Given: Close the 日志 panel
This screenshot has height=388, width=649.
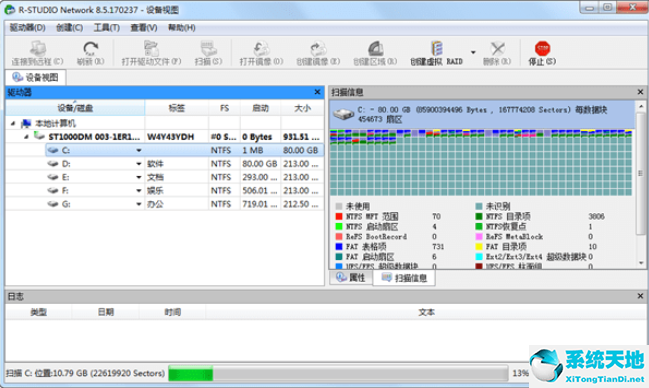Looking at the screenshot, I should (x=640, y=296).
